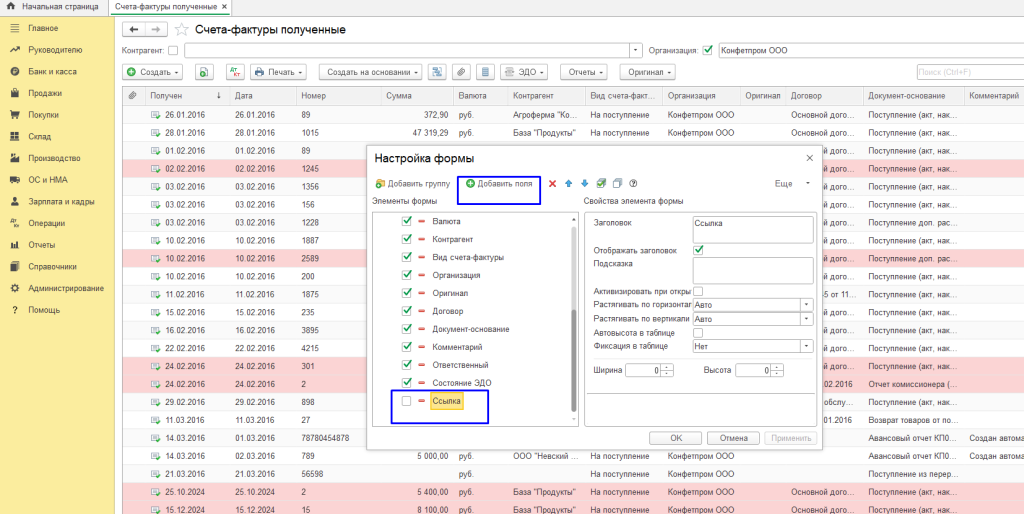Mark invoice list as favorite with star icon
Viewport: 1024px width, 514px height.
coord(182,29)
